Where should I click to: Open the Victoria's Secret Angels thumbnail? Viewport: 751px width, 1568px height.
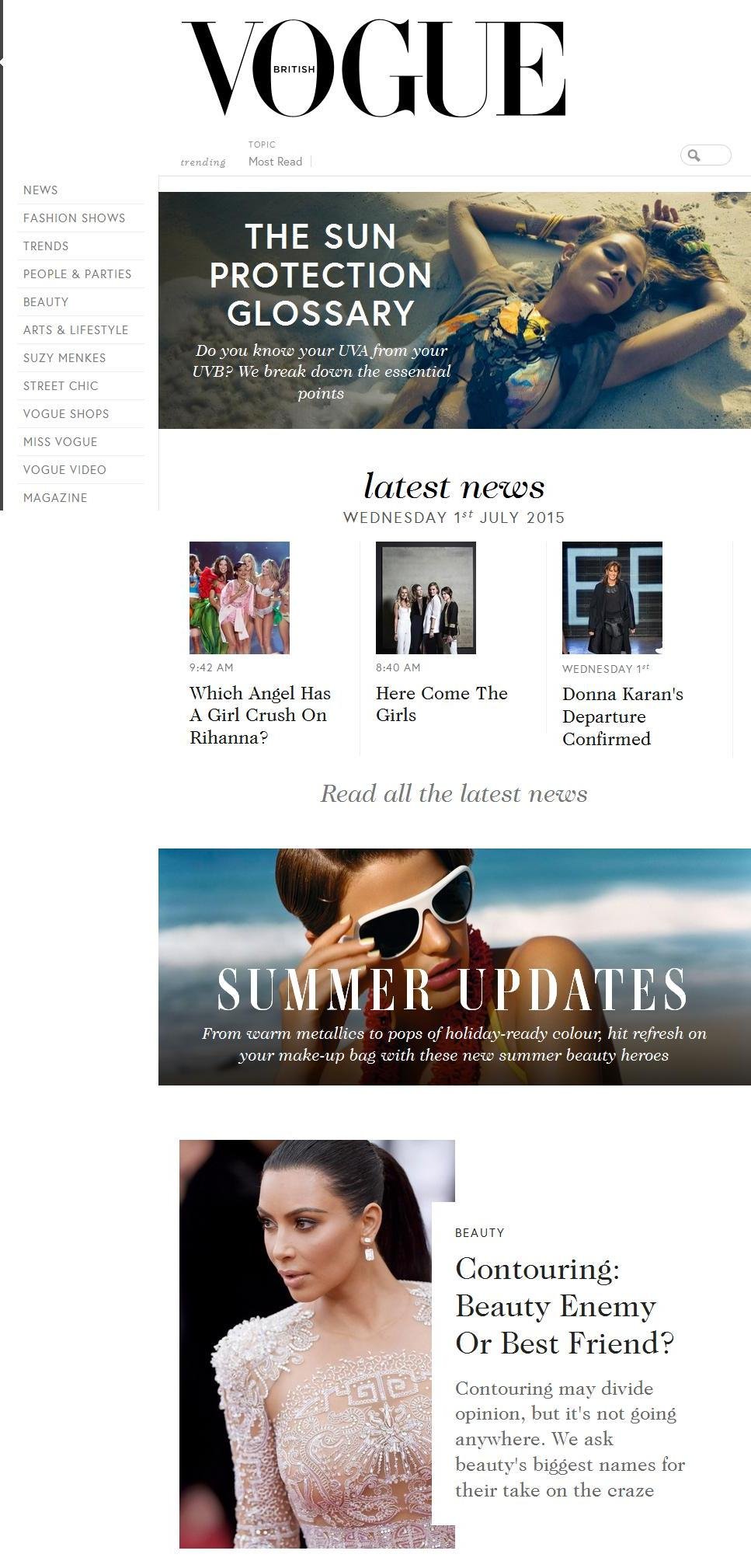pos(239,598)
